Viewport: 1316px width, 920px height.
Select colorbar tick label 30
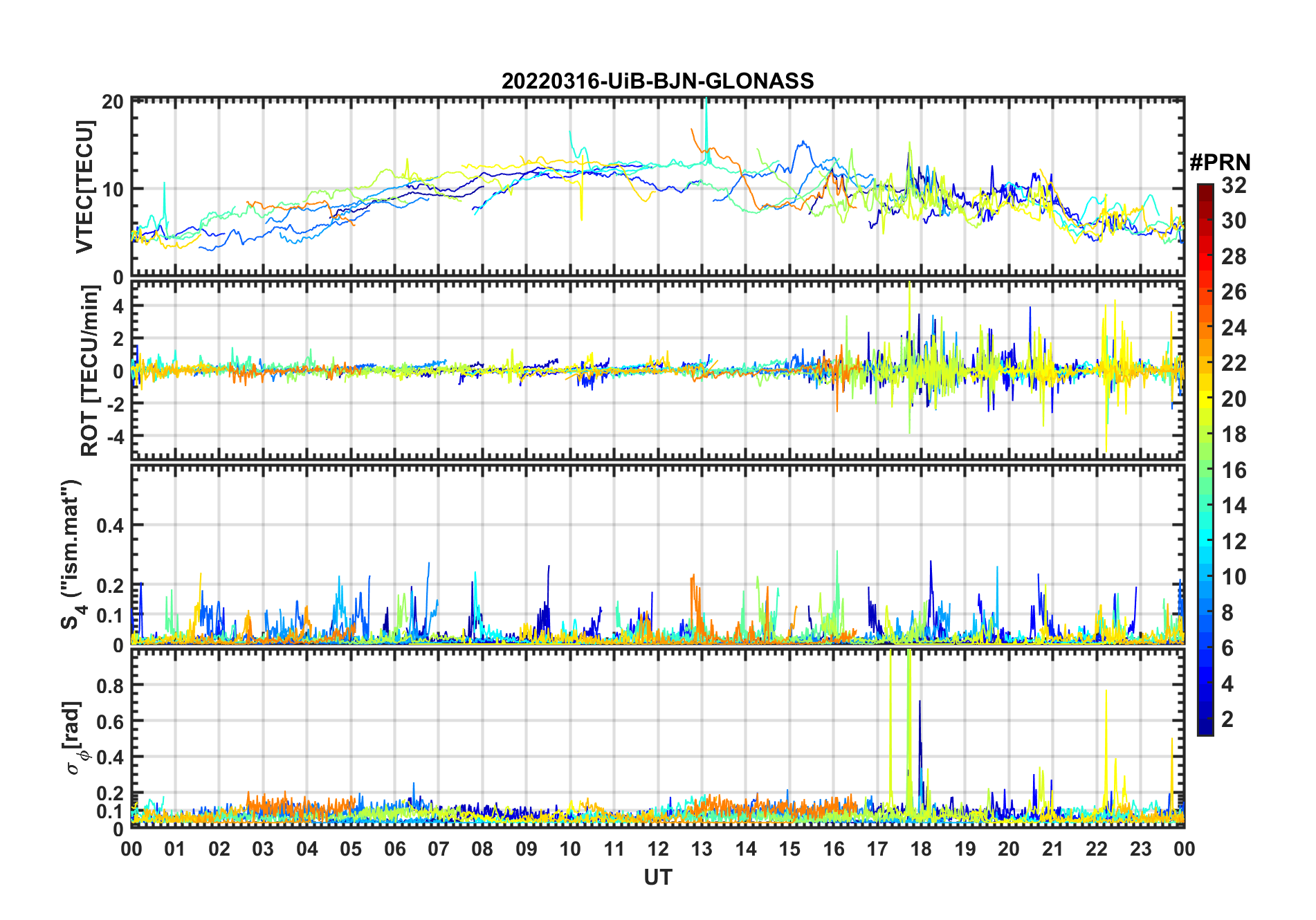pos(1234,221)
